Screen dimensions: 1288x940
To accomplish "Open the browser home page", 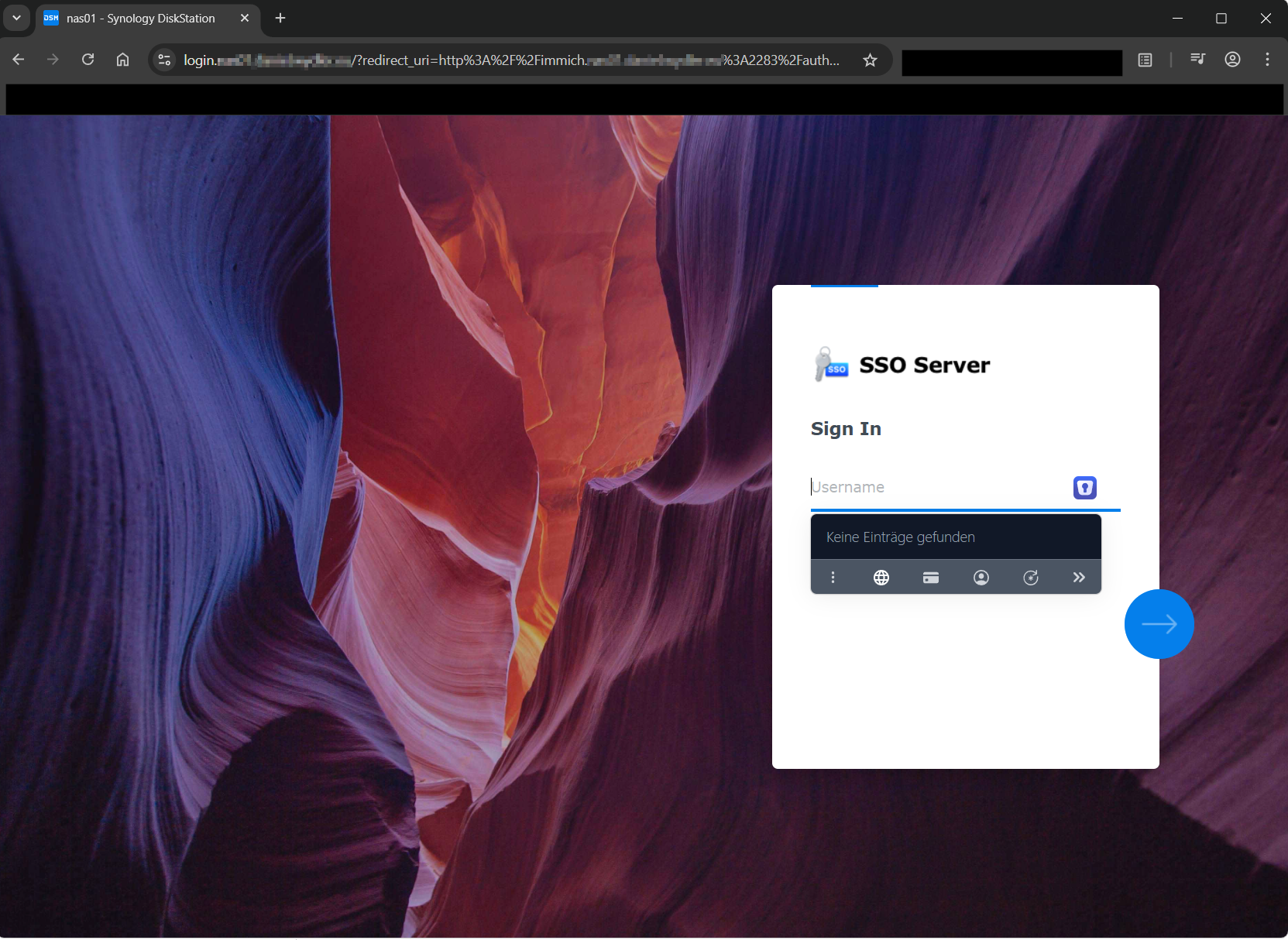I will [x=122, y=60].
